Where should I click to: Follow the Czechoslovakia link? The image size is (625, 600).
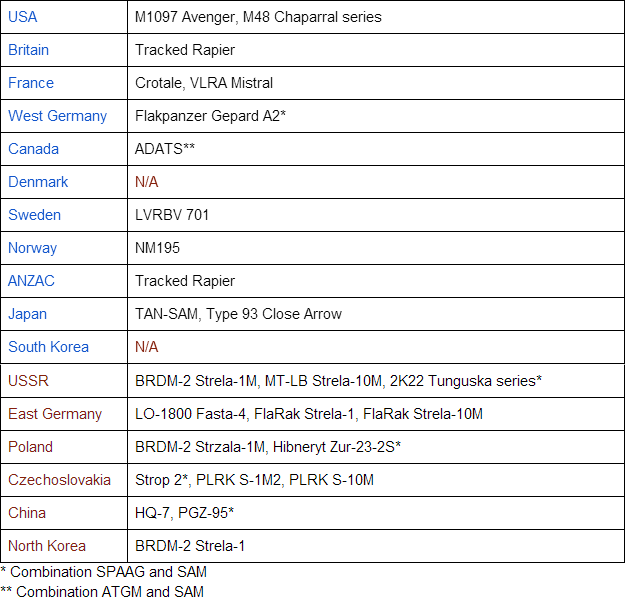click(59, 480)
